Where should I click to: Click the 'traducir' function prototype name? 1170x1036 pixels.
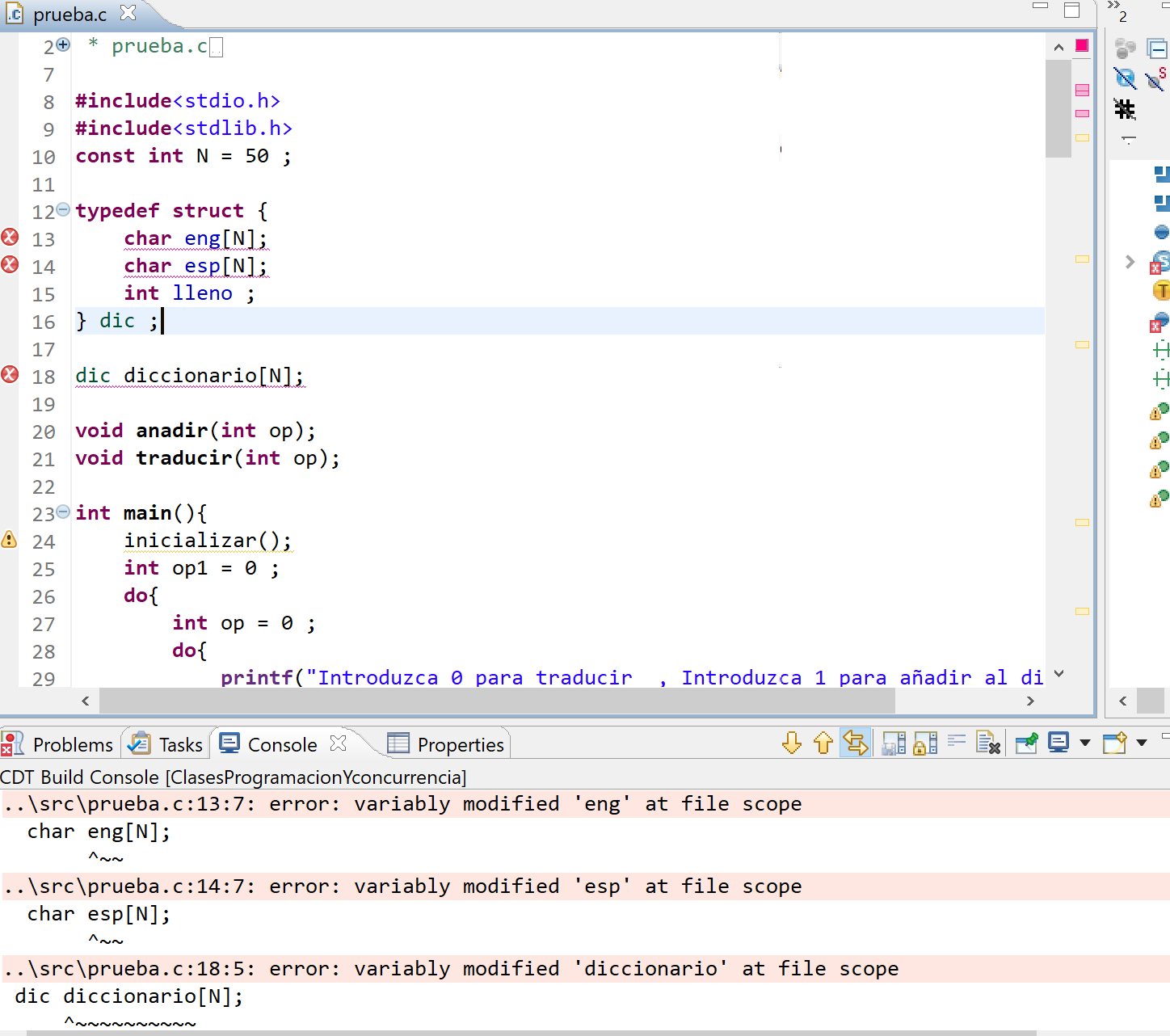[x=184, y=458]
